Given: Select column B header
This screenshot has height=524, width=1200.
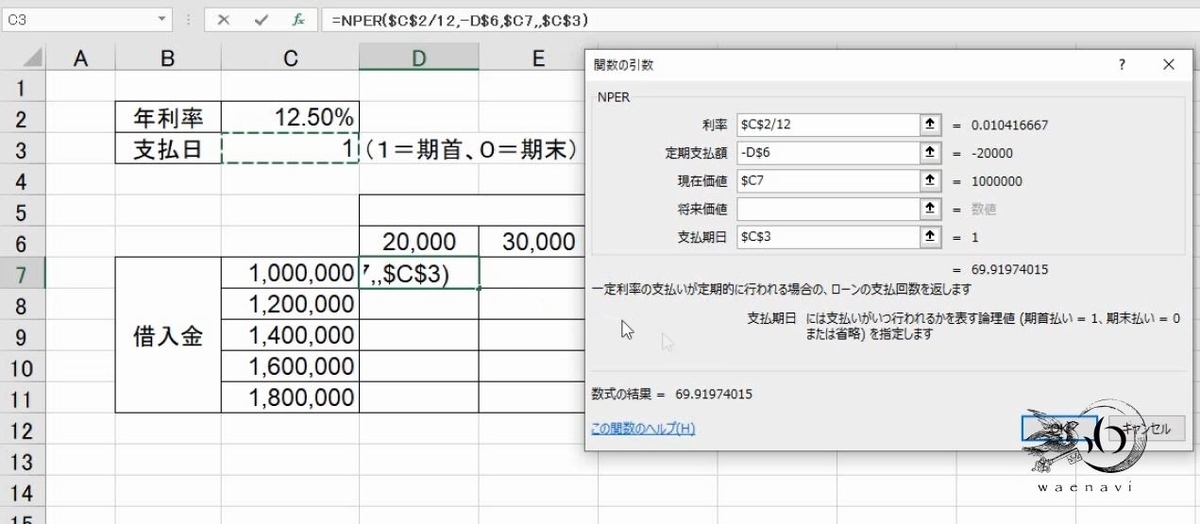Looking at the screenshot, I should (x=168, y=59).
